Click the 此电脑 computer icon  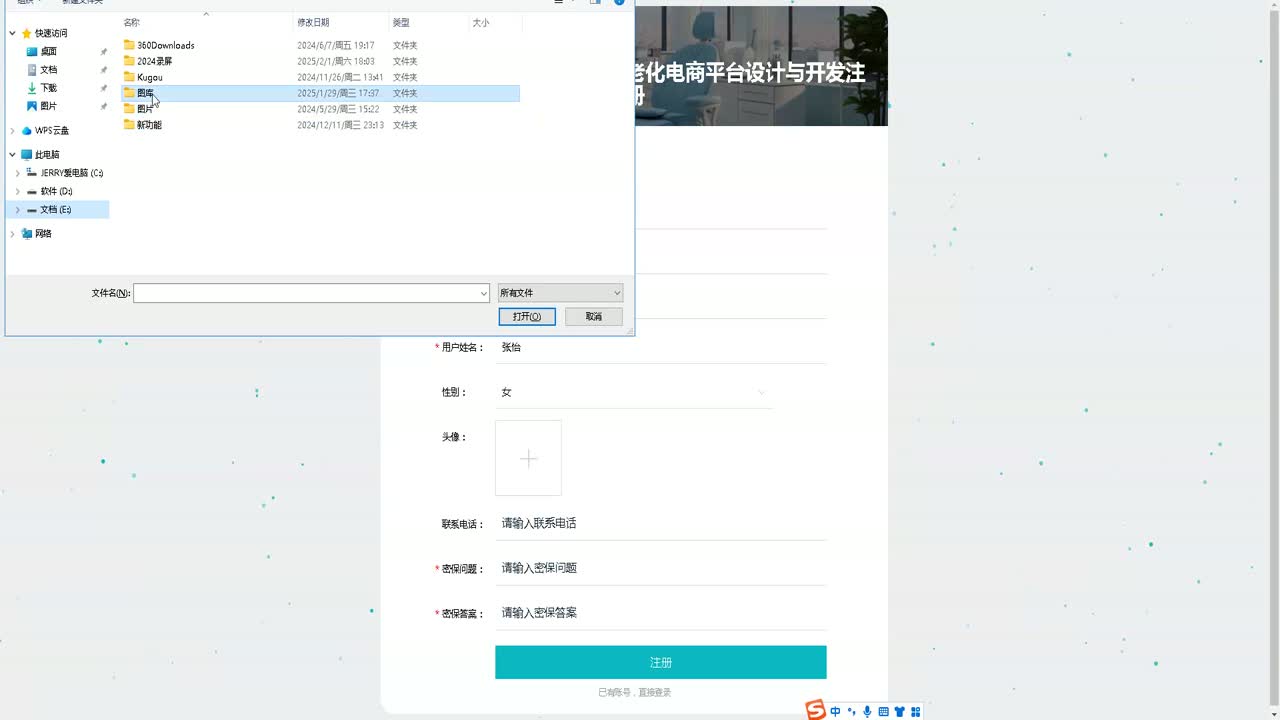point(27,155)
